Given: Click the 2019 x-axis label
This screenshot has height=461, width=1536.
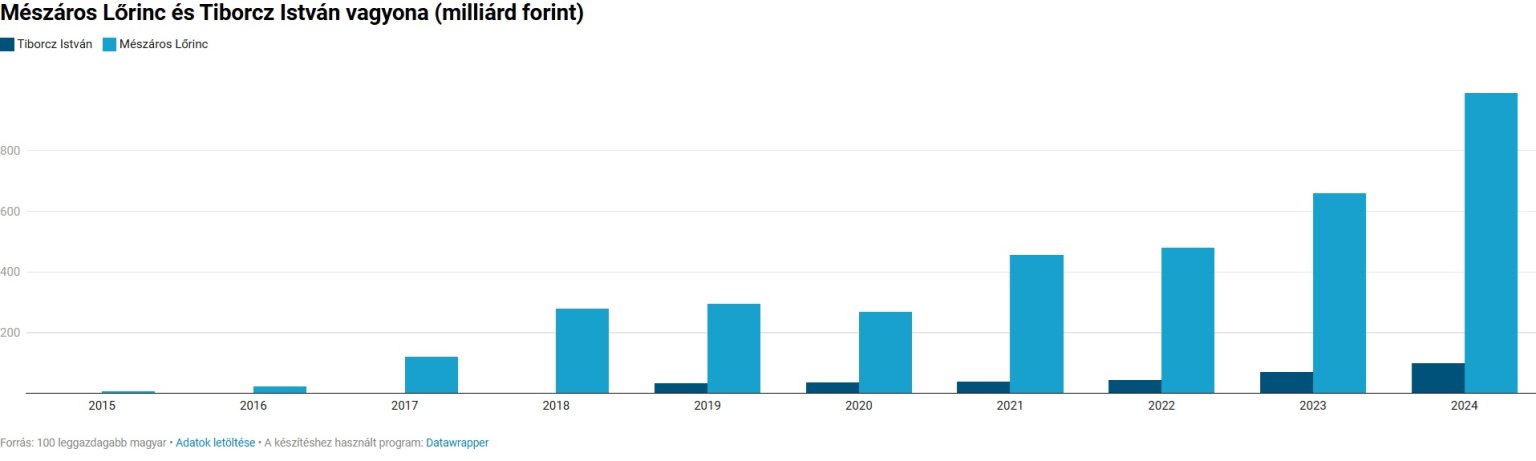Looking at the screenshot, I should pos(707,406).
